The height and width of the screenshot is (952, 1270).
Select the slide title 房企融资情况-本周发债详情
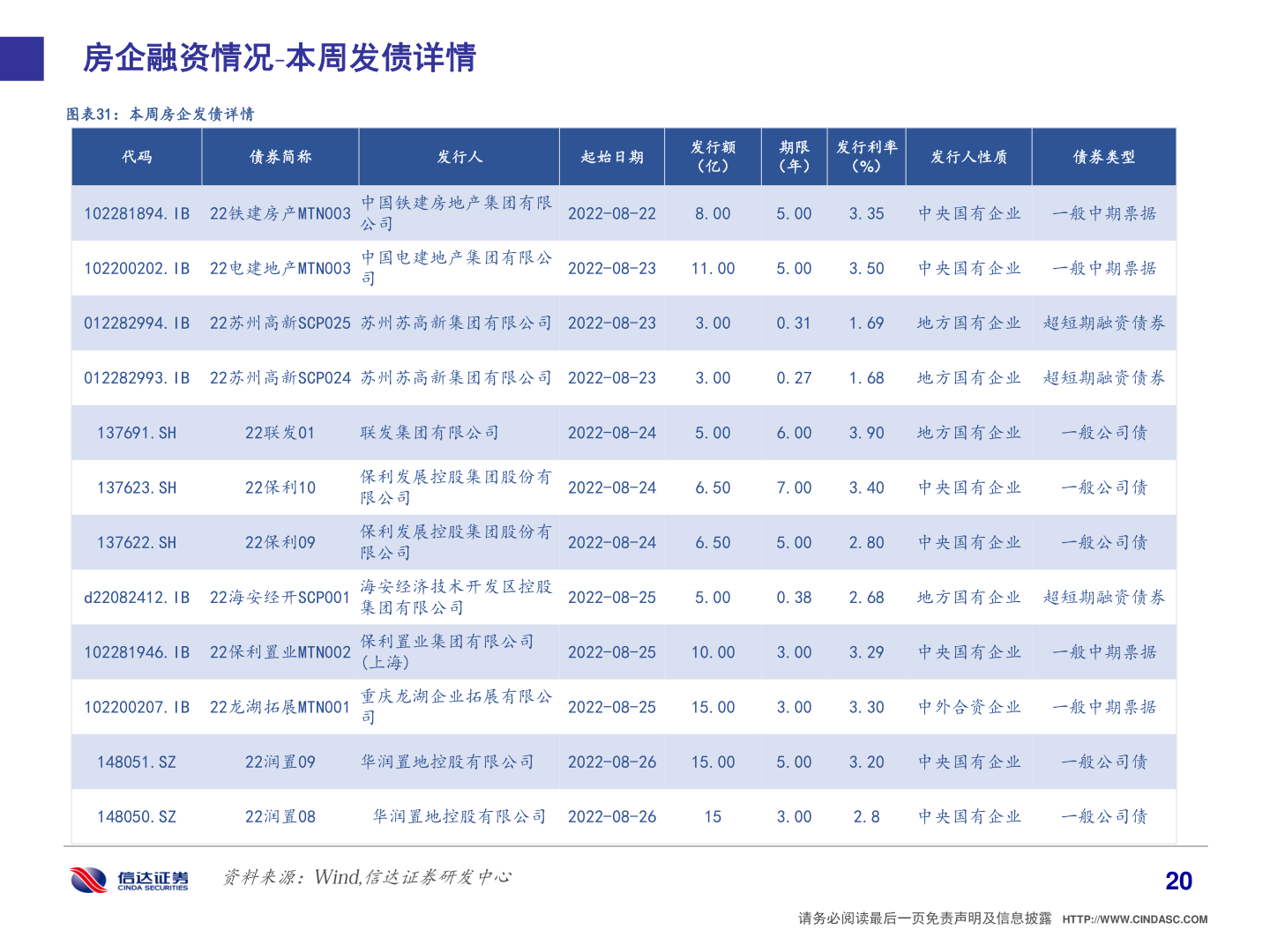point(279,58)
